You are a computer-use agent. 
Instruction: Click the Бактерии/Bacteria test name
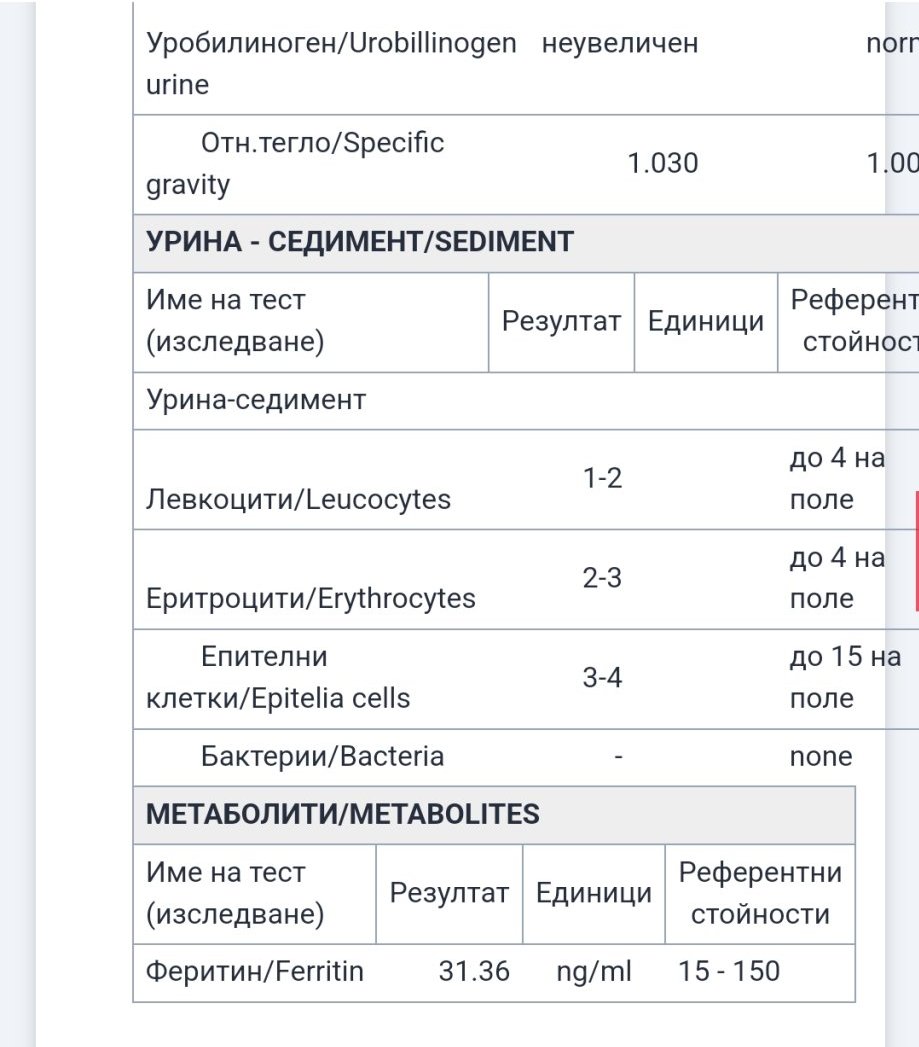pyautogui.click(x=322, y=757)
